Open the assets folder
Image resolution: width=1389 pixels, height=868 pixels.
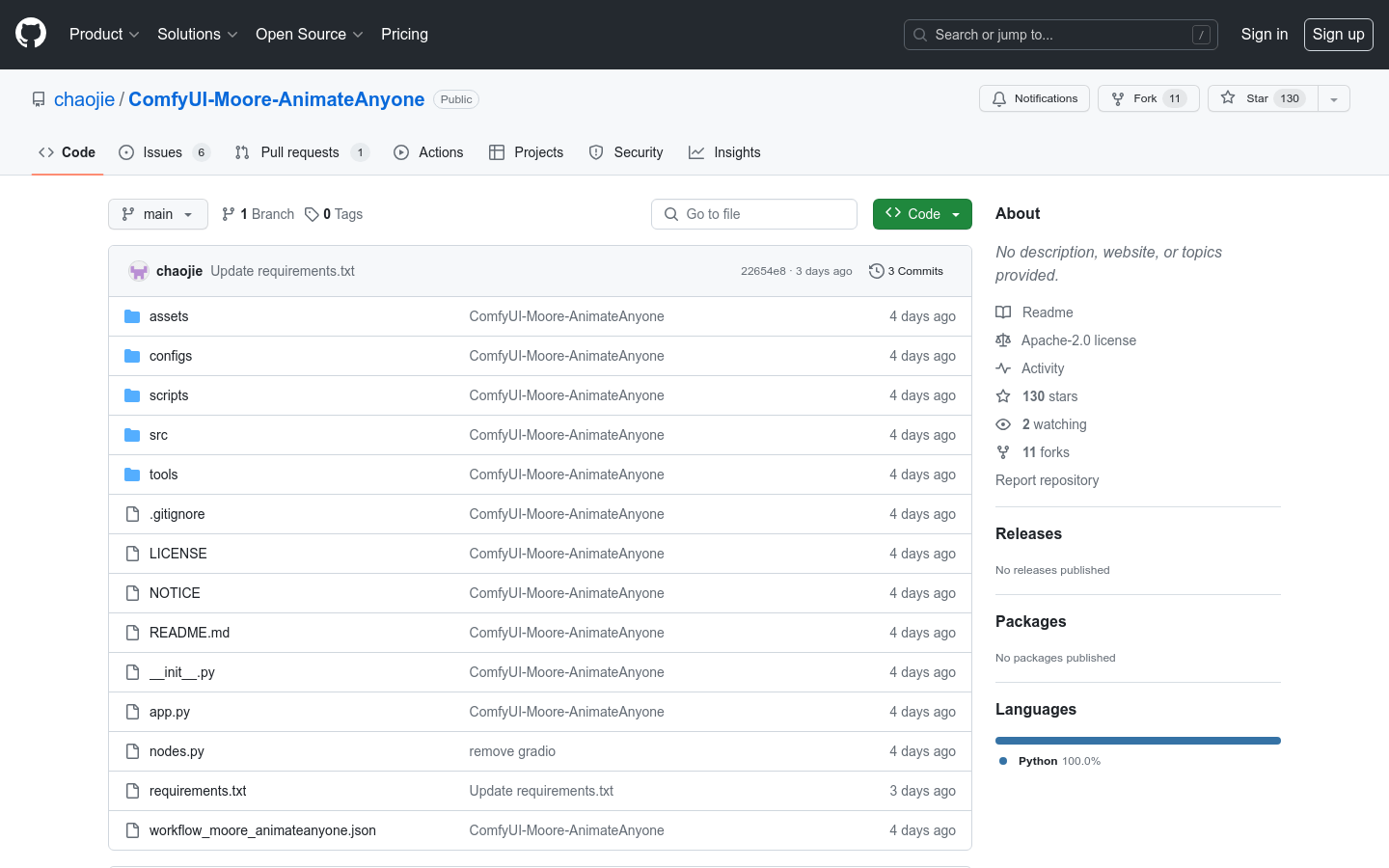coord(169,316)
